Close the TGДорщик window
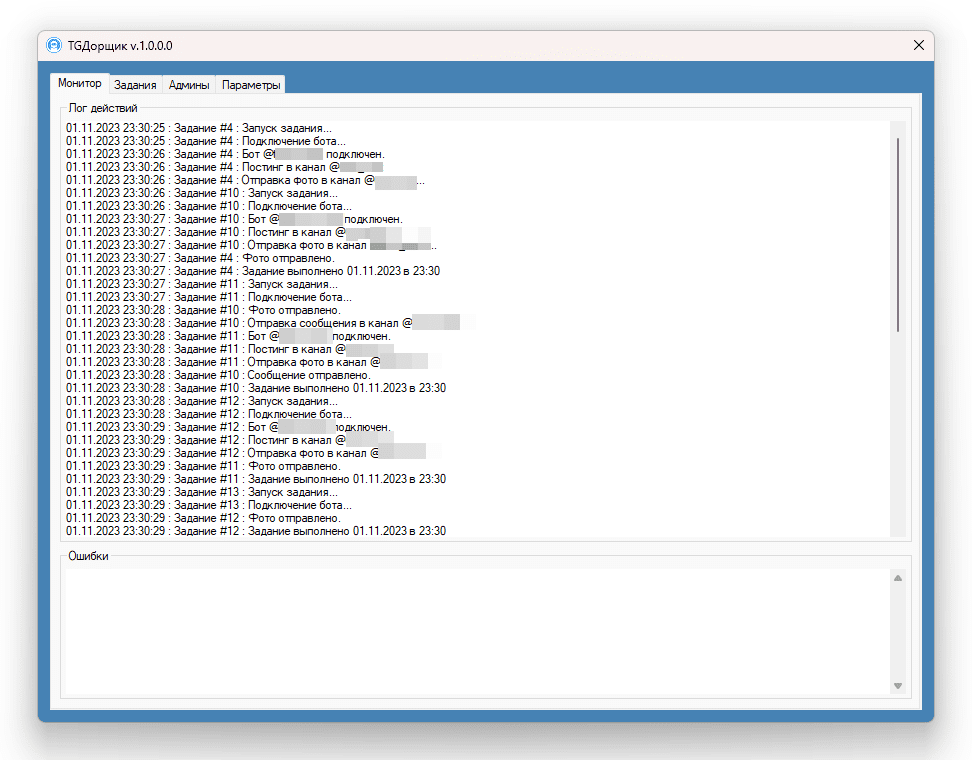This screenshot has height=760, width=972. (919, 45)
